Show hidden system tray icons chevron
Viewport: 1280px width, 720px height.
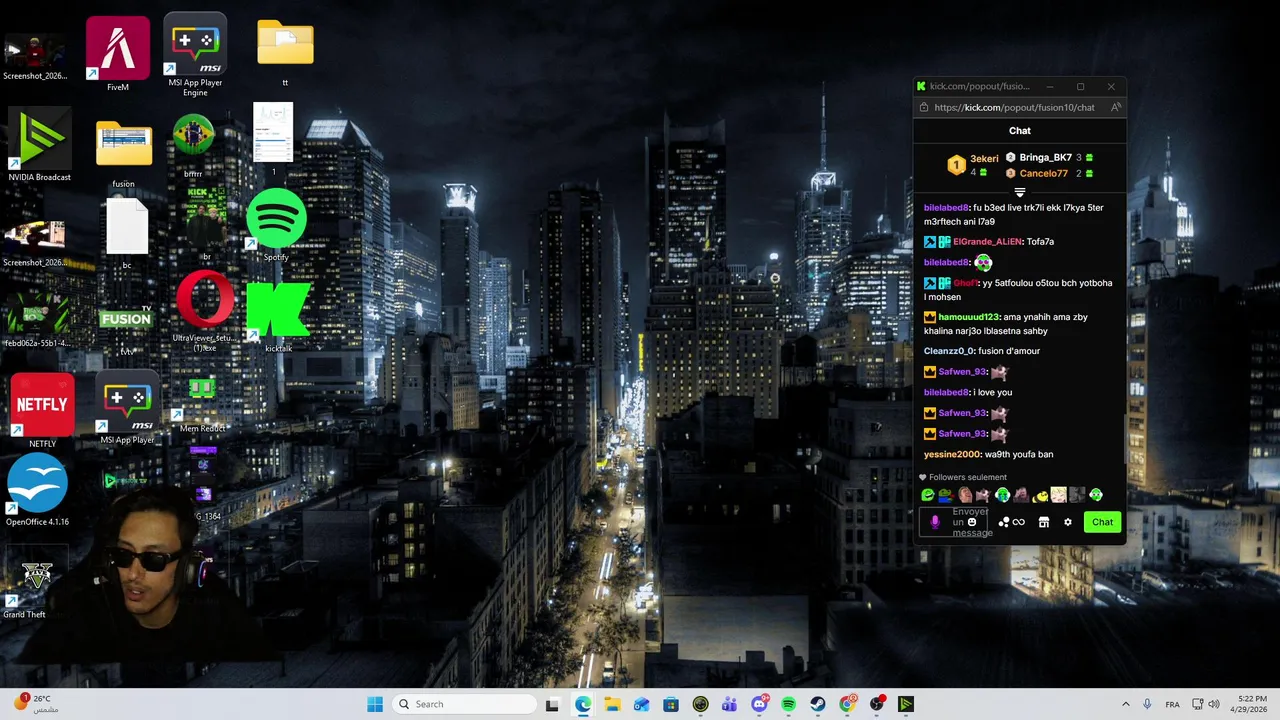pyautogui.click(x=1125, y=704)
